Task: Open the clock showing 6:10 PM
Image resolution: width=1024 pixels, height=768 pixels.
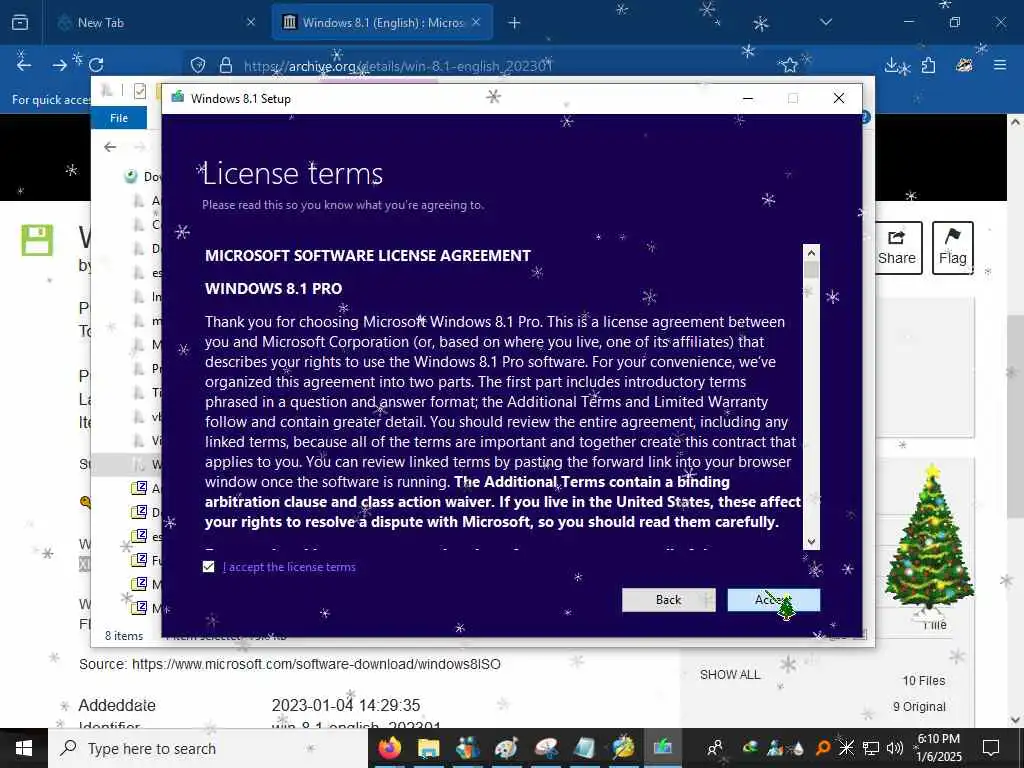Action: tap(938, 748)
